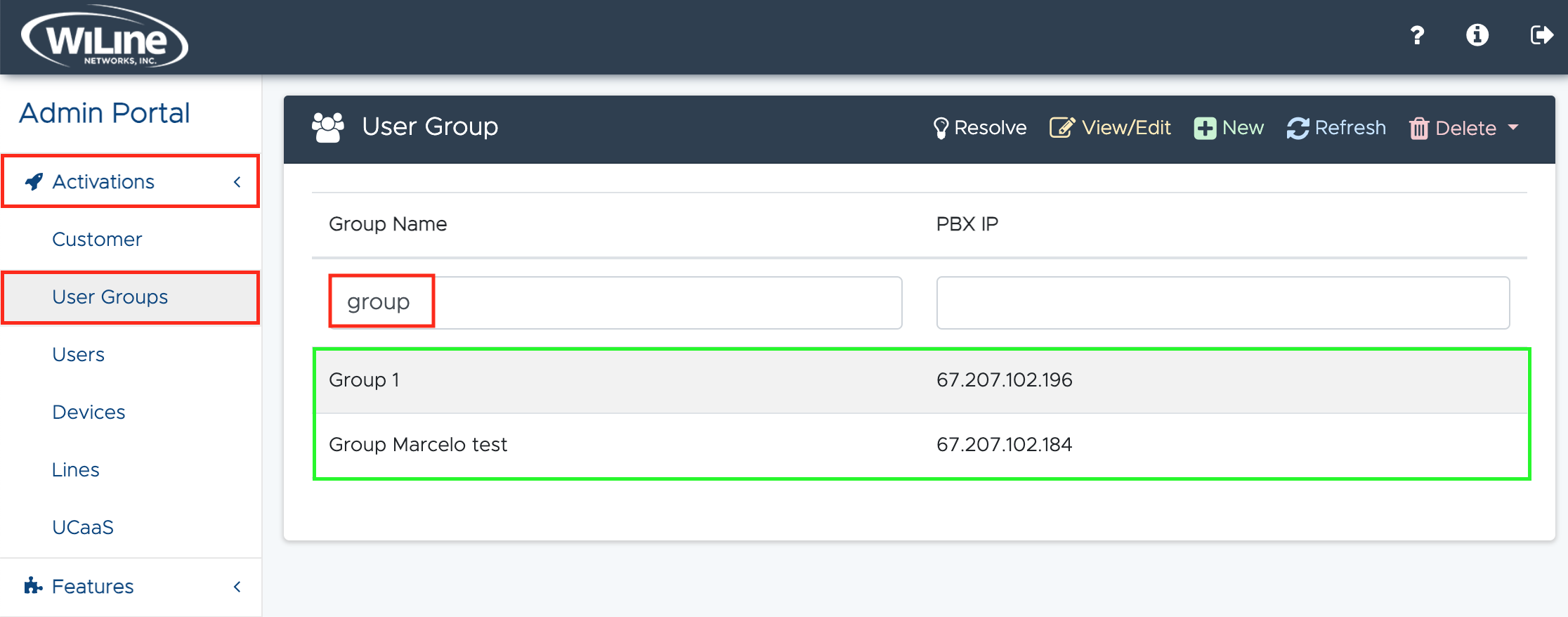Screen dimensions: 1568x617
Task: Open the Delete dropdown caret
Action: tap(1513, 128)
